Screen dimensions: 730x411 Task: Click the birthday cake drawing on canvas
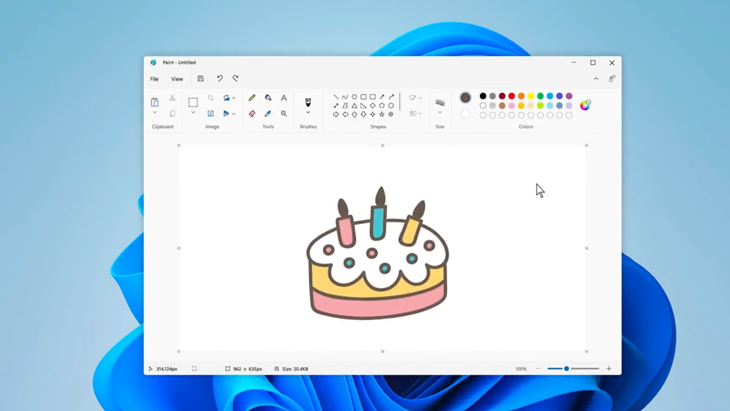tap(378, 254)
